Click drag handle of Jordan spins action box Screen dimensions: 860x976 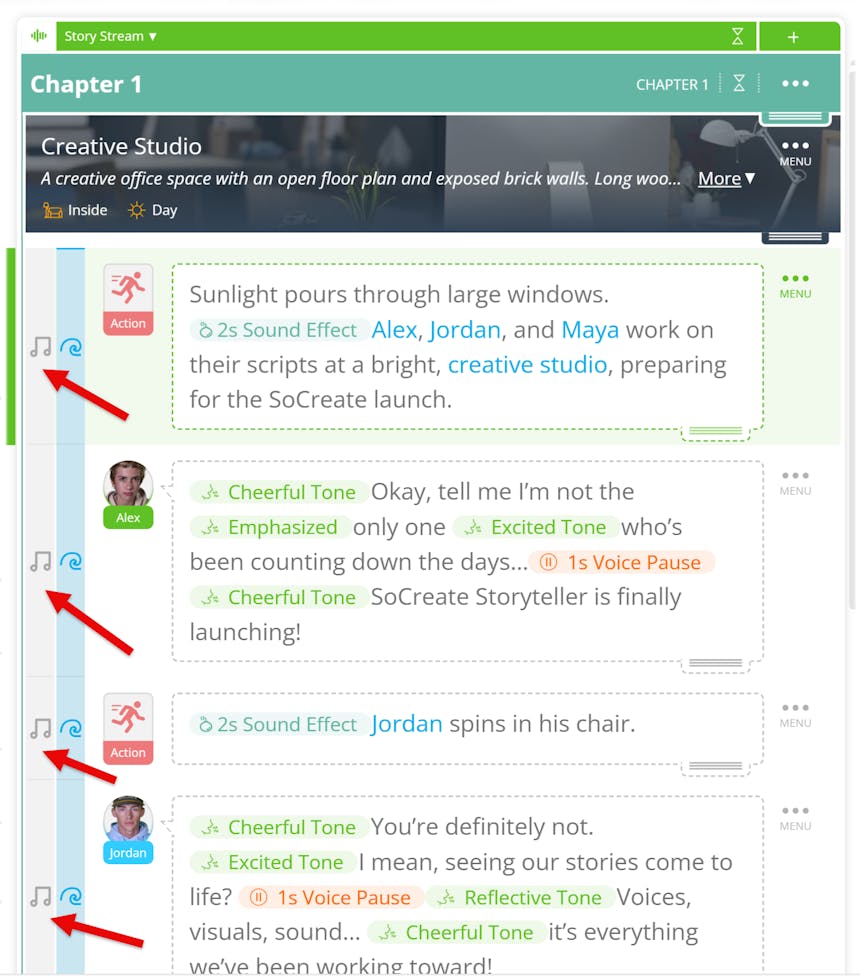[716, 767]
